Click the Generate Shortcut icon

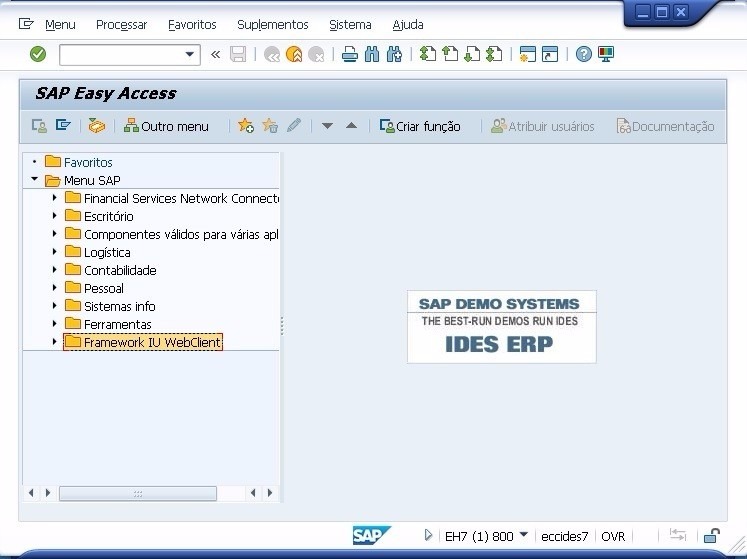550,54
